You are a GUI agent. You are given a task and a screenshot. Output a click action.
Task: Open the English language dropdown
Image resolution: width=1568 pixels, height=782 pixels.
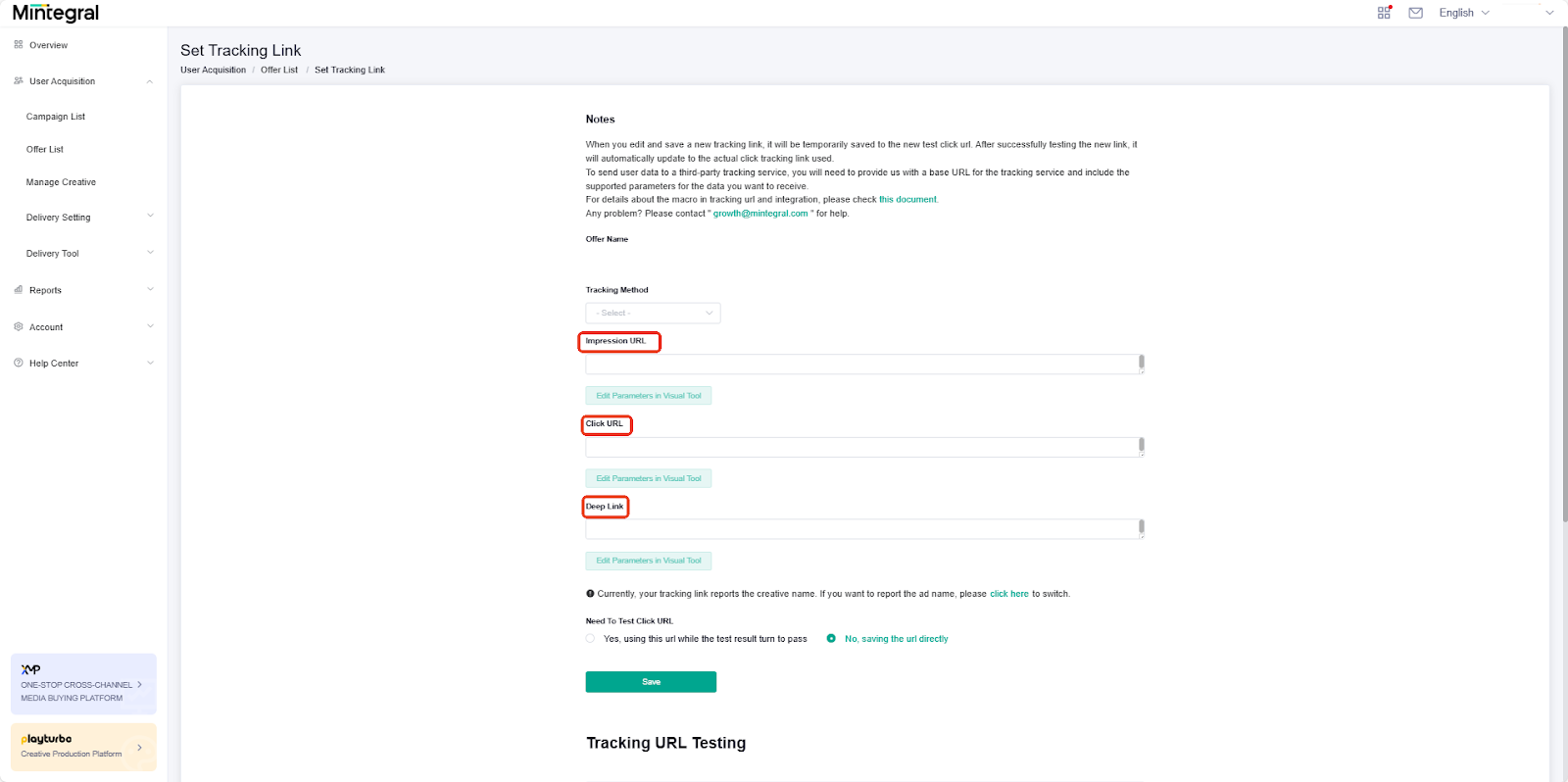(1464, 13)
